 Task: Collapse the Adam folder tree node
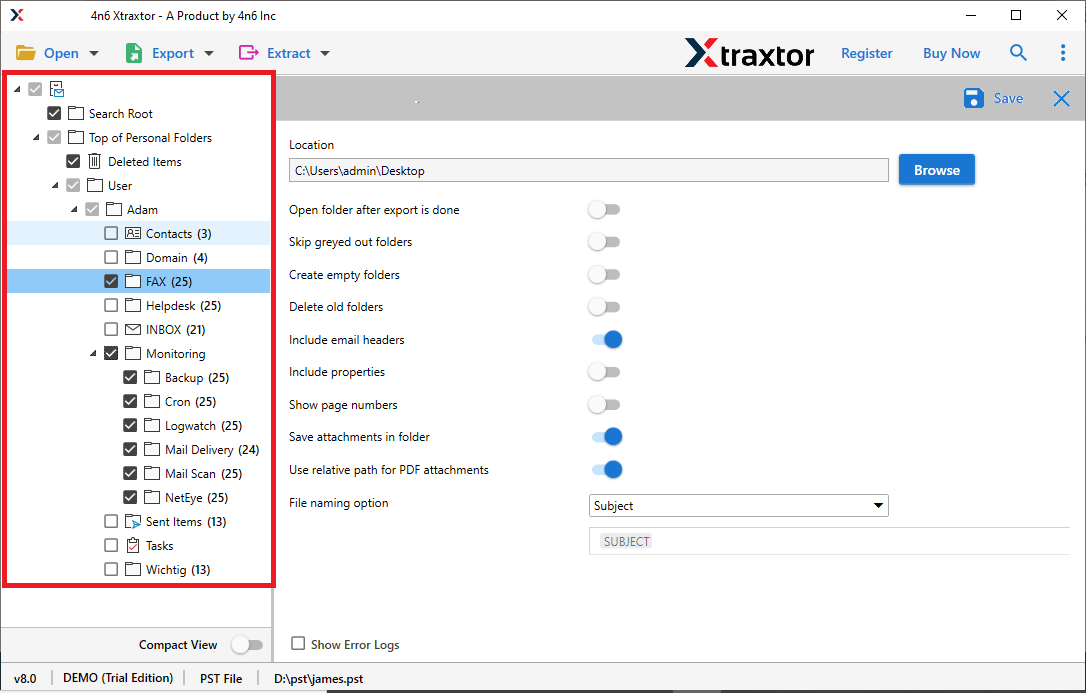(72, 209)
